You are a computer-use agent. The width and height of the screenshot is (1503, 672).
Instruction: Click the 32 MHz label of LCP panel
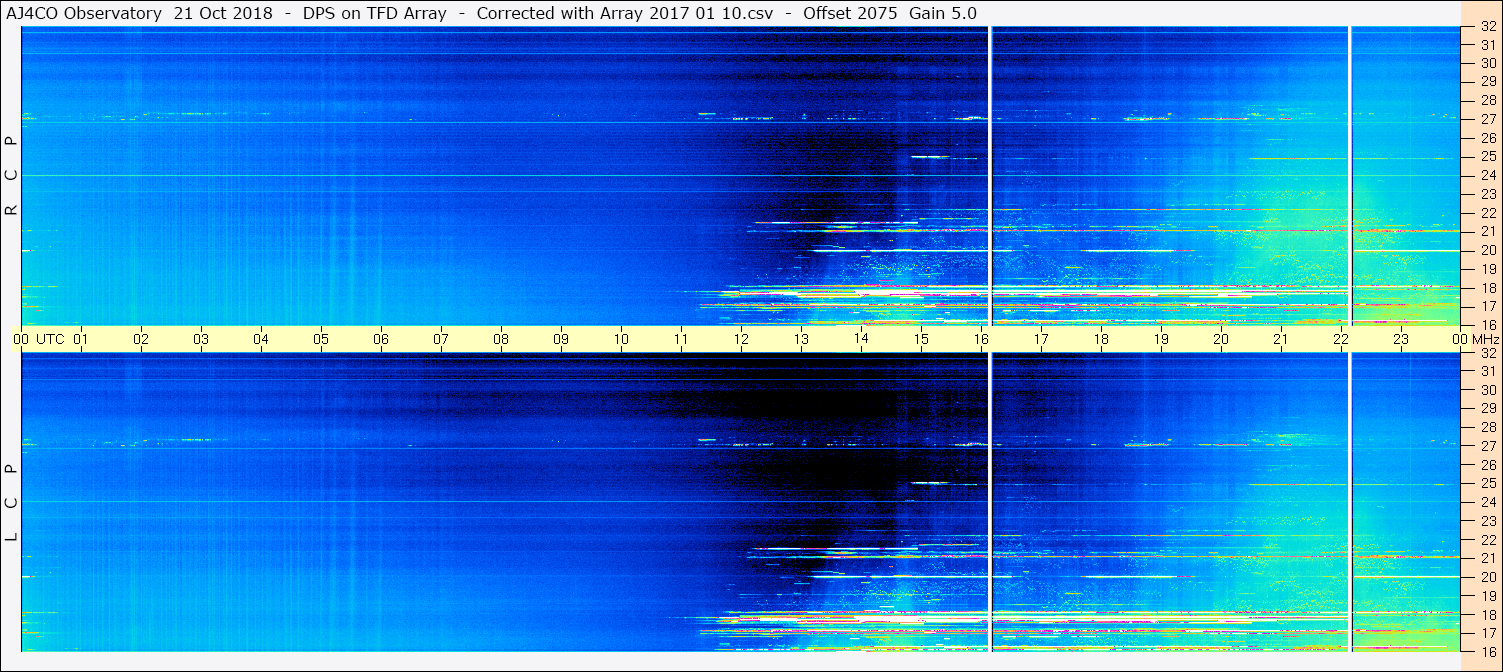point(1488,353)
